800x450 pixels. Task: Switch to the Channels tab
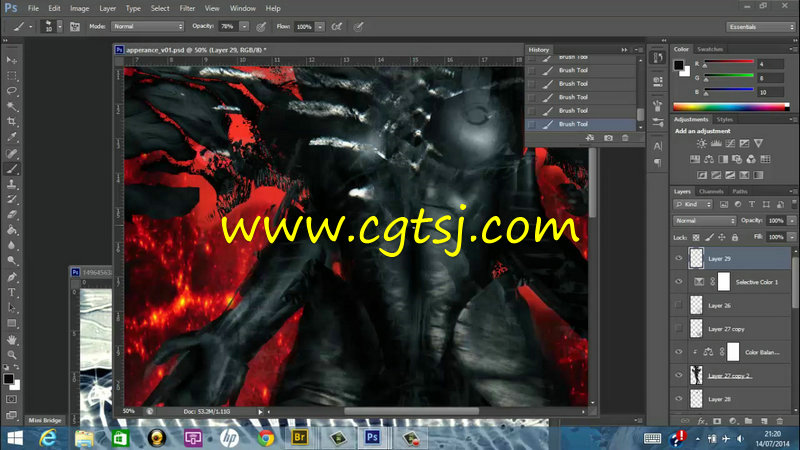(711, 191)
